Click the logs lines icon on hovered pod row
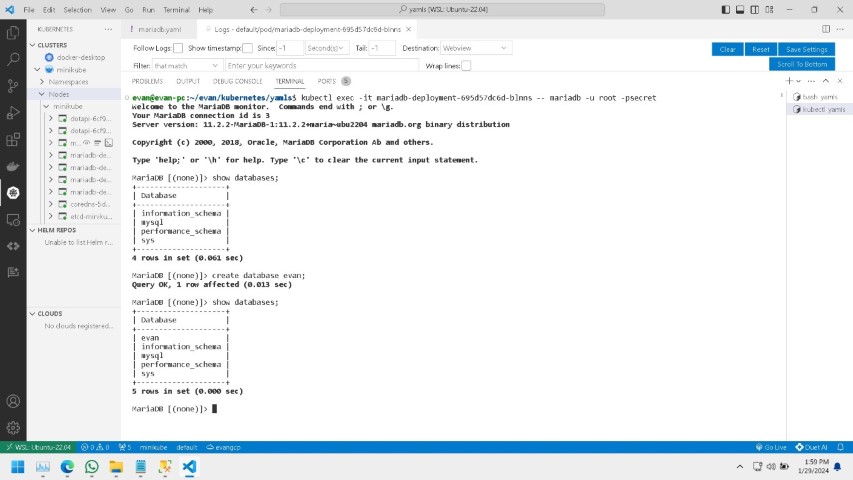Image resolution: width=853 pixels, height=480 pixels. click(x=97, y=143)
